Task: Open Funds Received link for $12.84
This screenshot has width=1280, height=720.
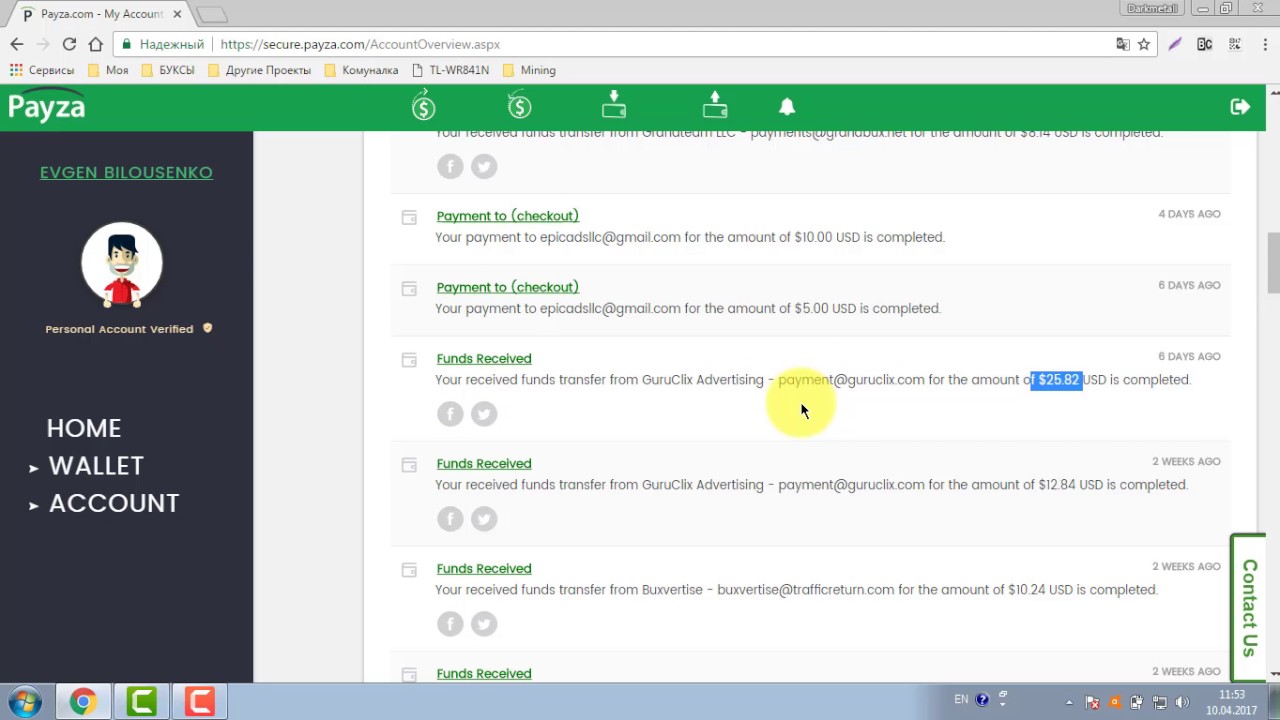Action: coord(484,463)
